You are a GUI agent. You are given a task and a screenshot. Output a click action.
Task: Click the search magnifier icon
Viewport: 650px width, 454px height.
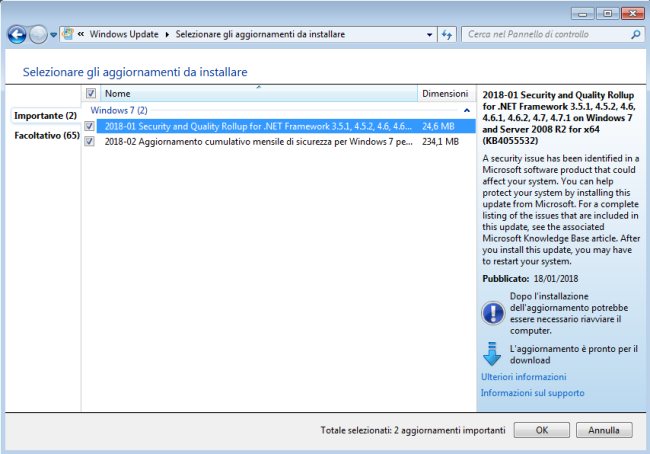coord(635,34)
